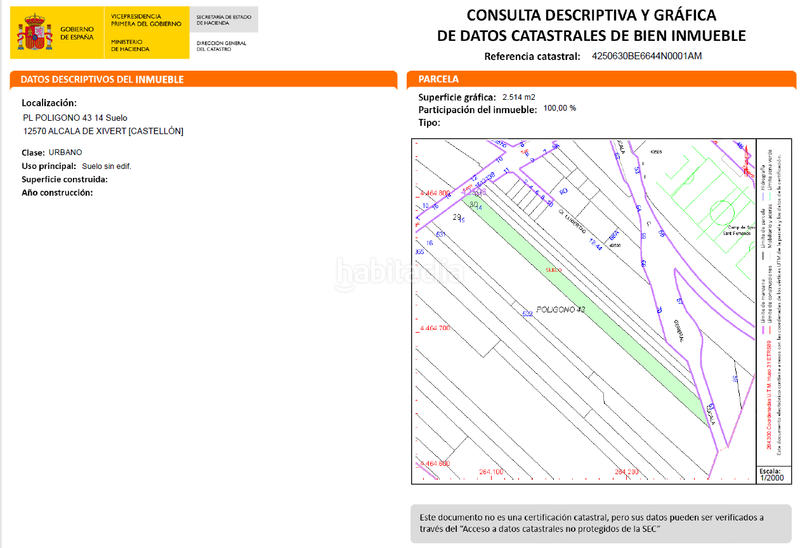Click the habitaclia watermark on the map

pyautogui.click(x=398, y=270)
